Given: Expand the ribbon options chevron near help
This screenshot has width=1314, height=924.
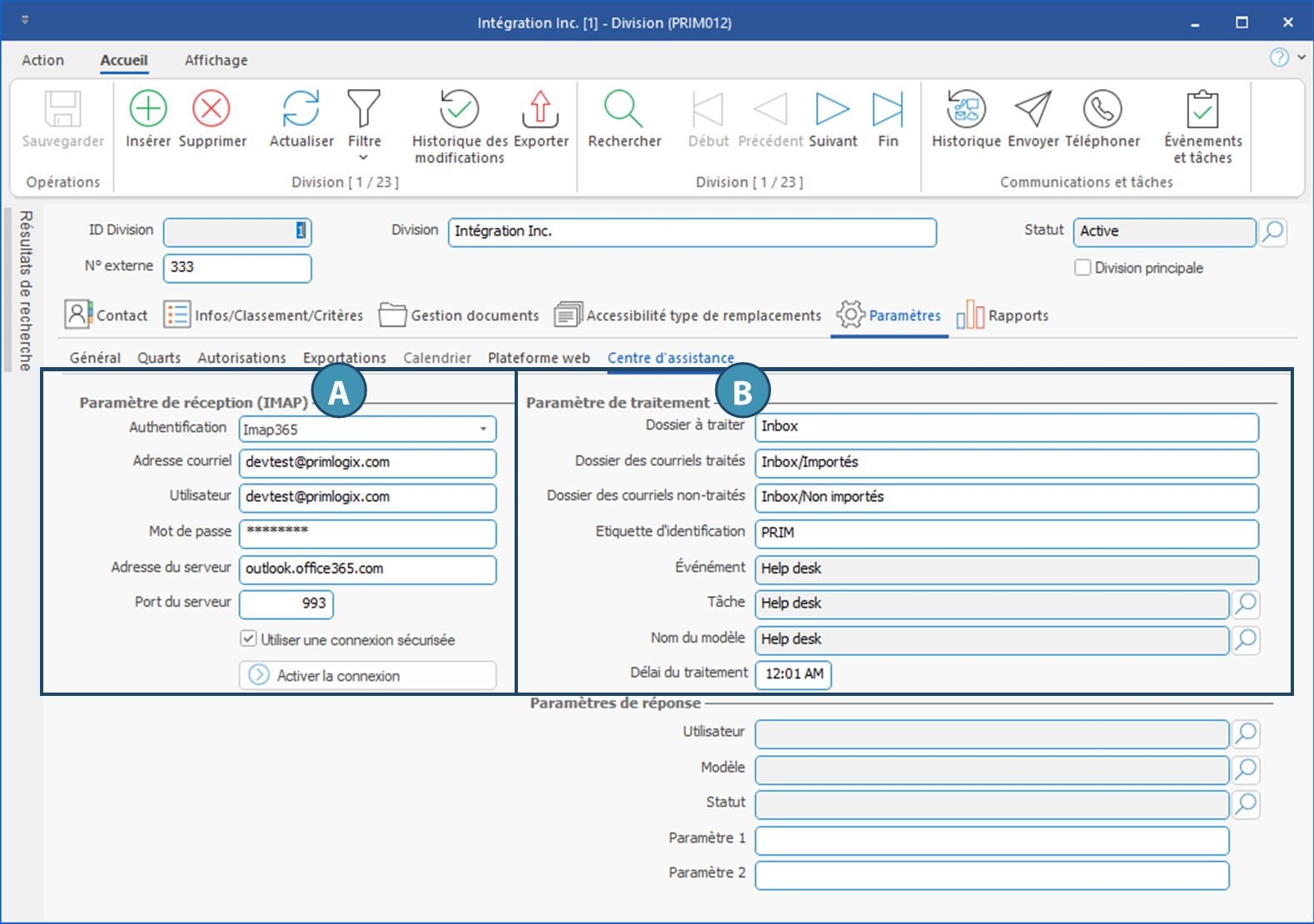Looking at the screenshot, I should click(1302, 57).
